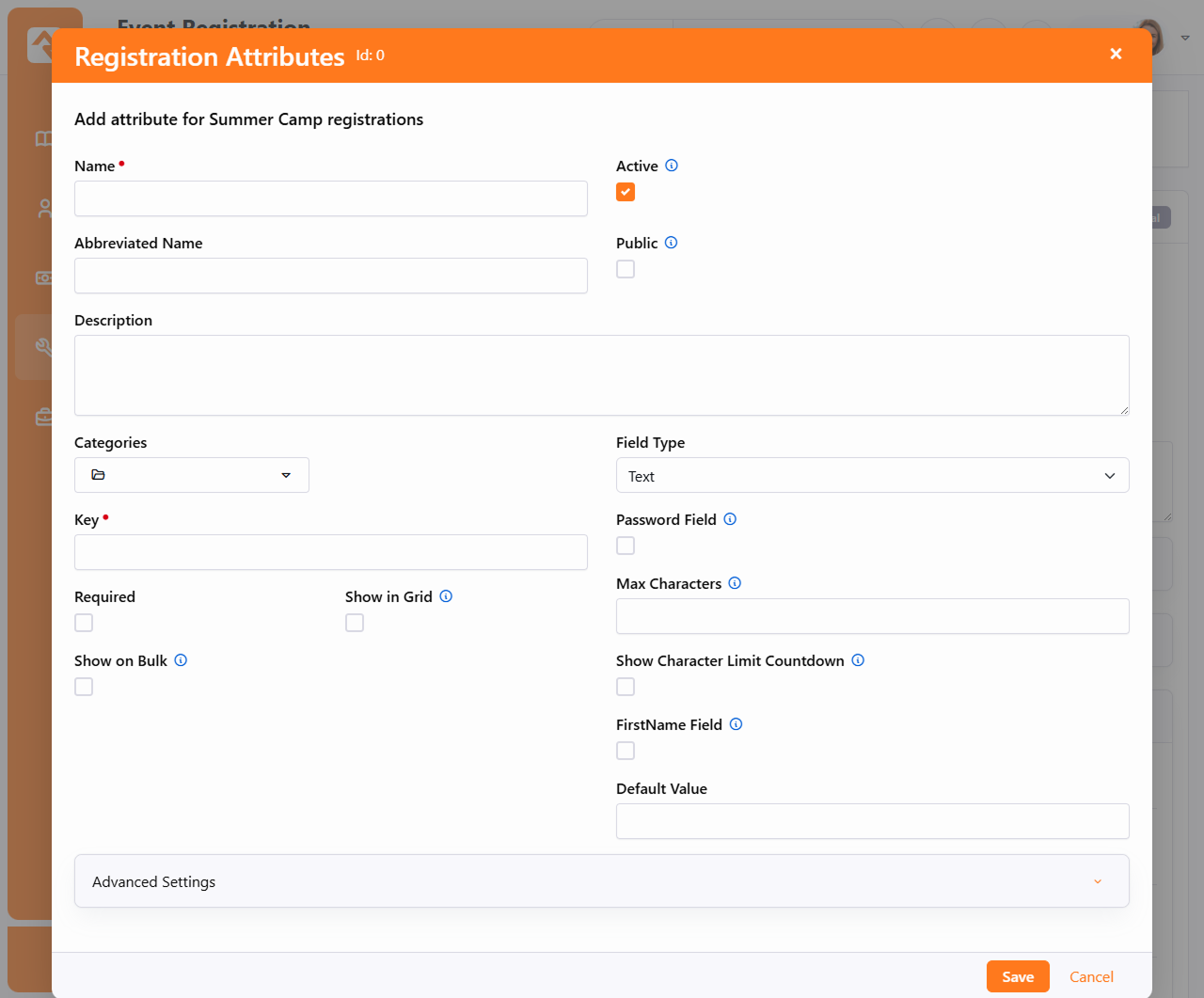Click Show Character Limit Countdown info icon

[x=858, y=660]
